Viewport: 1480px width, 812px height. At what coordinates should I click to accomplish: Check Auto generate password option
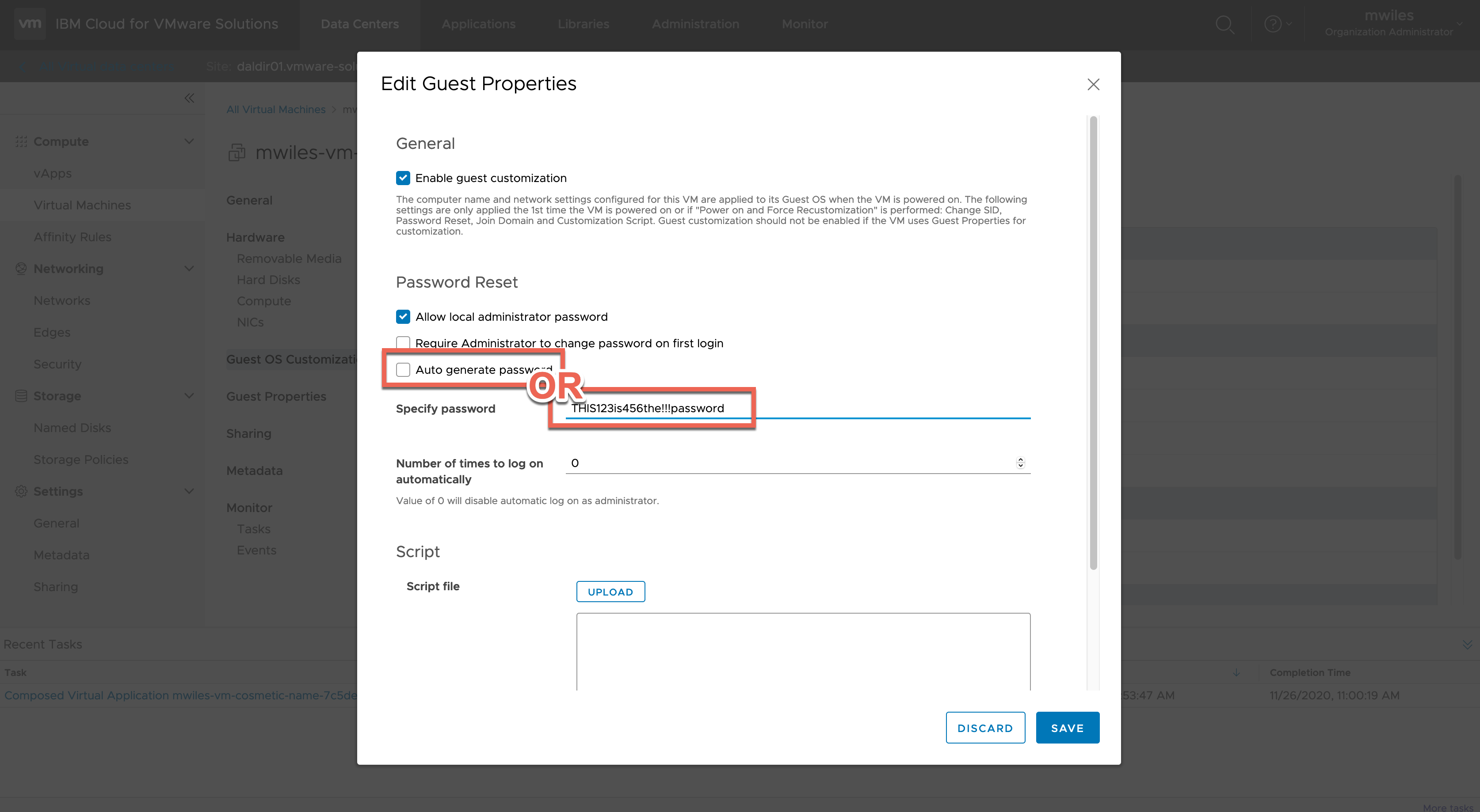point(403,369)
